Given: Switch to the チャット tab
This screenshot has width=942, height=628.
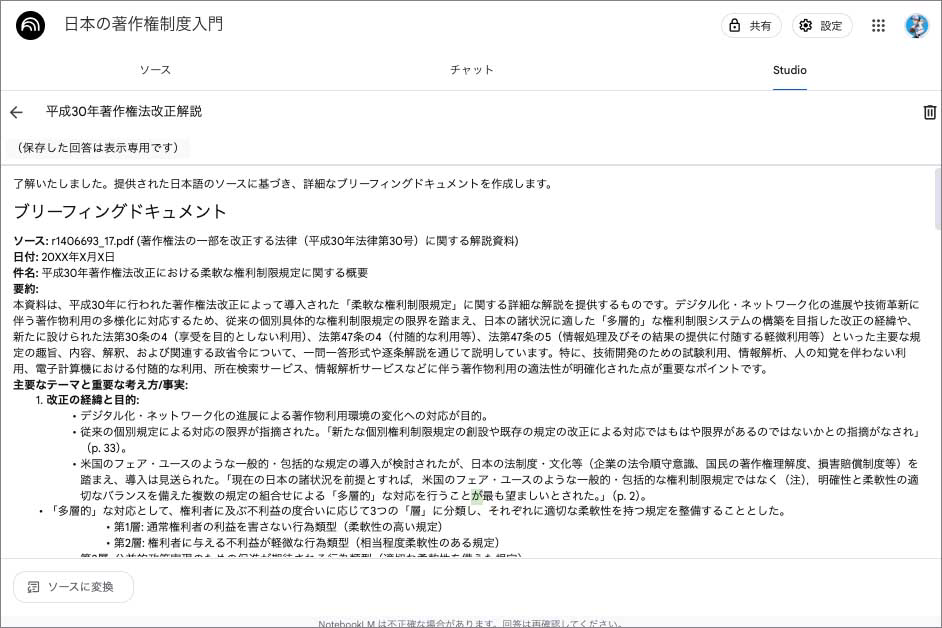Looking at the screenshot, I should (x=471, y=70).
